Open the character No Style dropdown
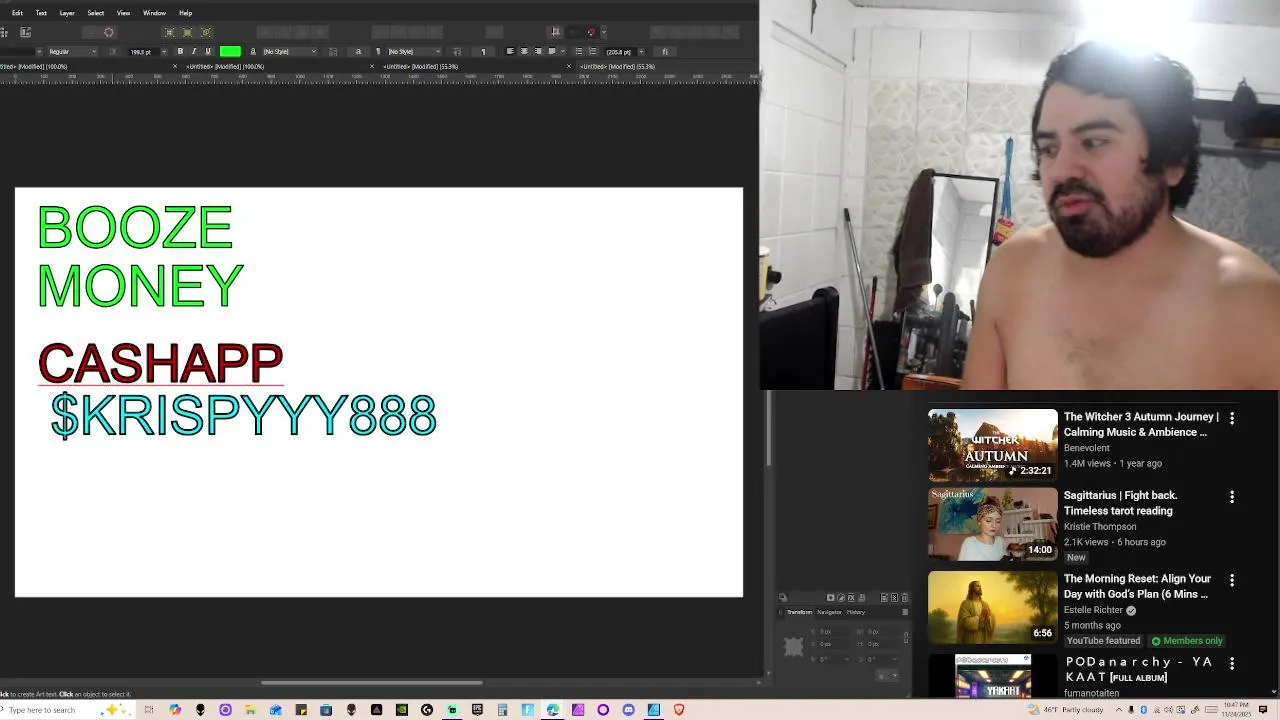This screenshot has height=720, width=1280. [290, 51]
